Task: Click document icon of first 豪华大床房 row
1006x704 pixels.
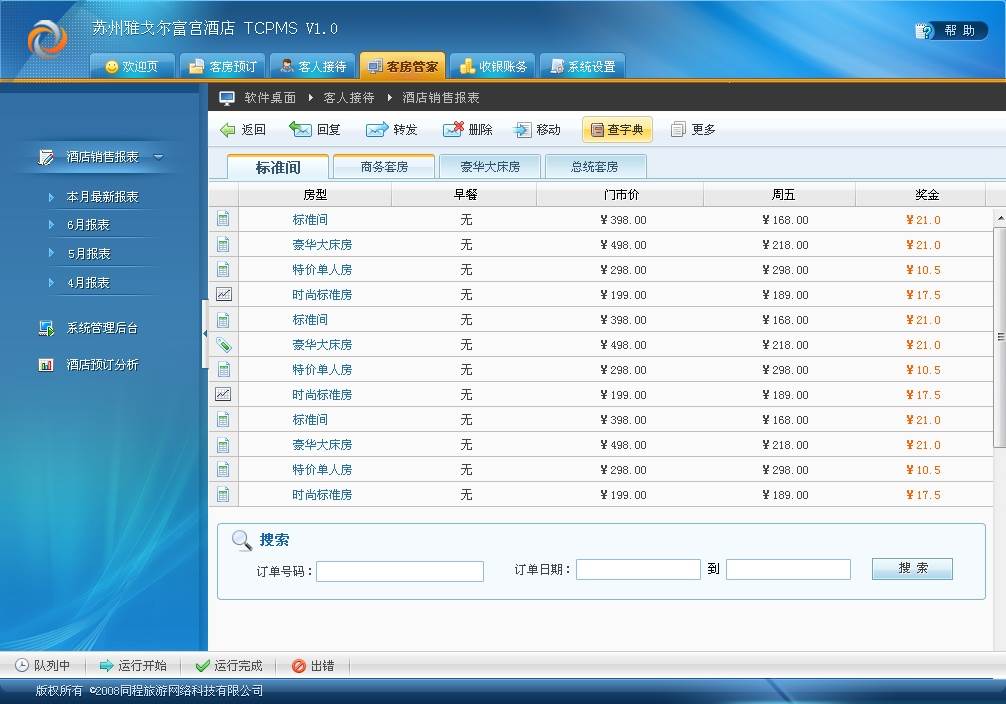Action: [223, 244]
